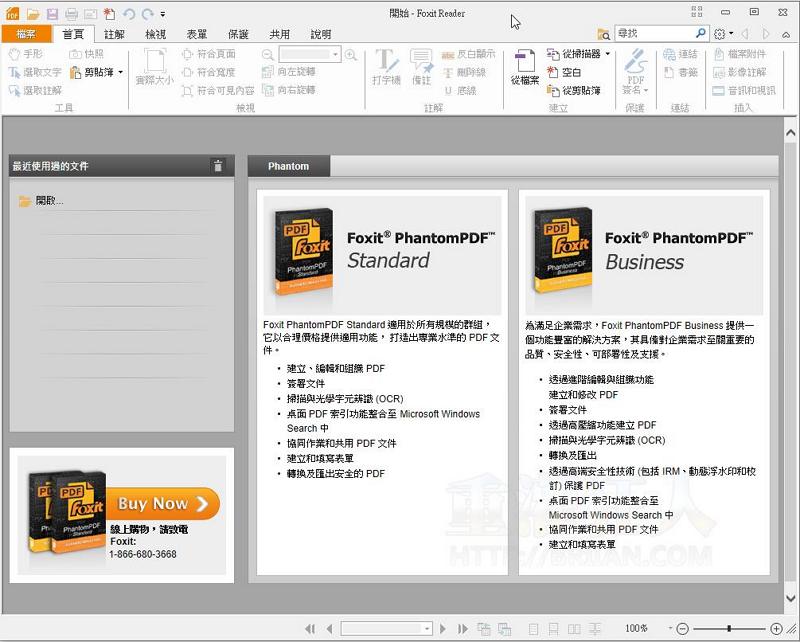This screenshot has width=800, height=642.
Task: Select the 刪除線 strikeout tool
Action: point(464,72)
